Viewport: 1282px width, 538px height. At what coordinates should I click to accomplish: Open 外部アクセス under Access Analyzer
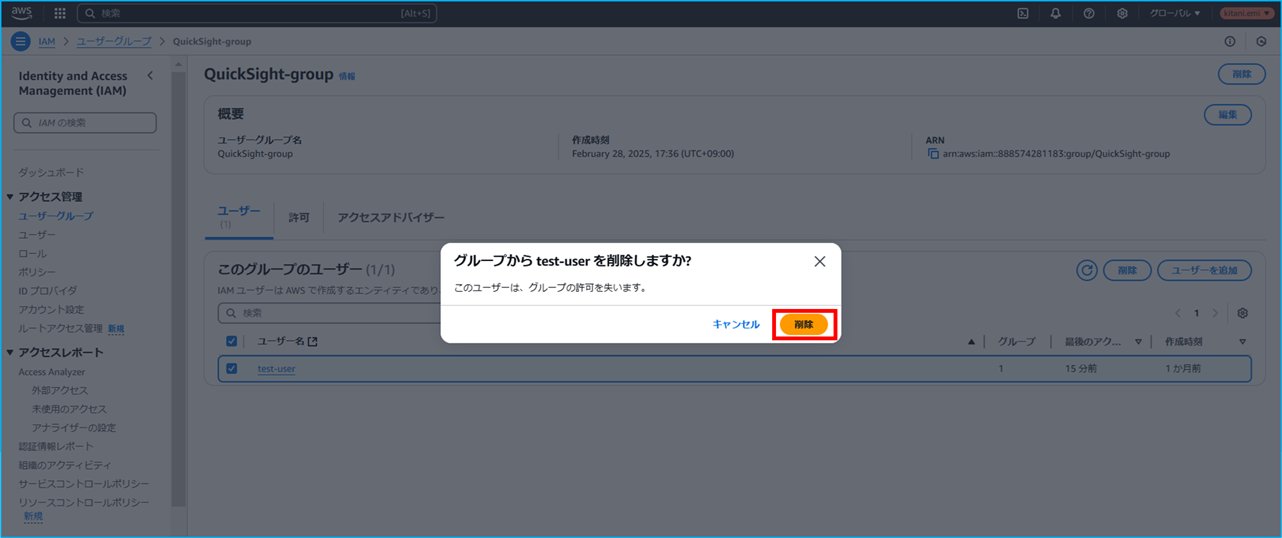(59, 390)
